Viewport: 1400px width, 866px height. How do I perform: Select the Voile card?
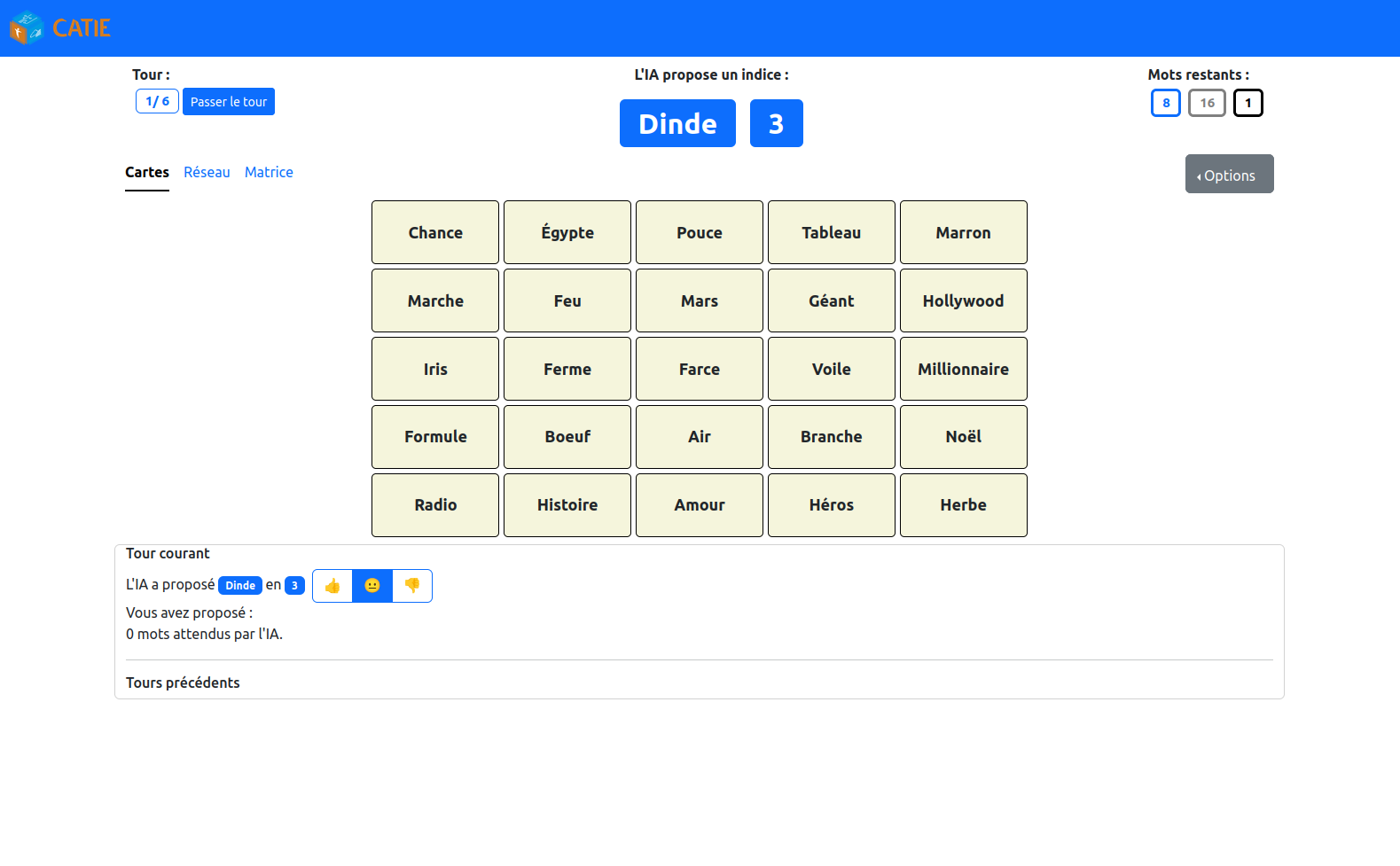click(832, 369)
